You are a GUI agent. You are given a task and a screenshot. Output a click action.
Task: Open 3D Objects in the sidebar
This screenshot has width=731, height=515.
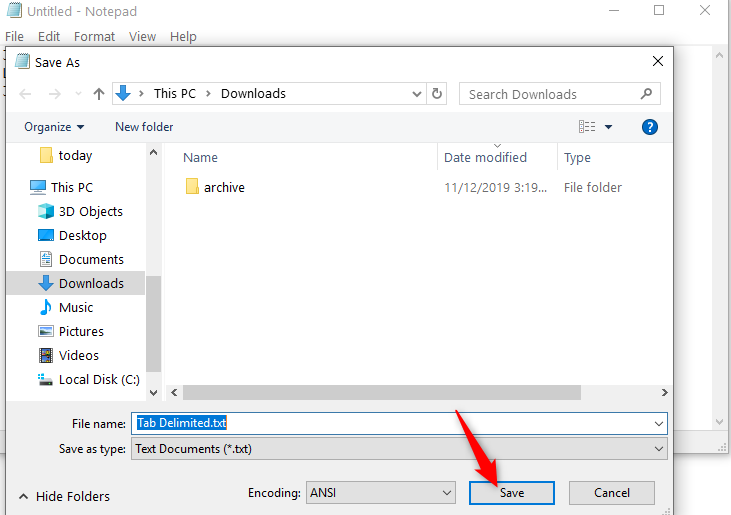[90, 211]
